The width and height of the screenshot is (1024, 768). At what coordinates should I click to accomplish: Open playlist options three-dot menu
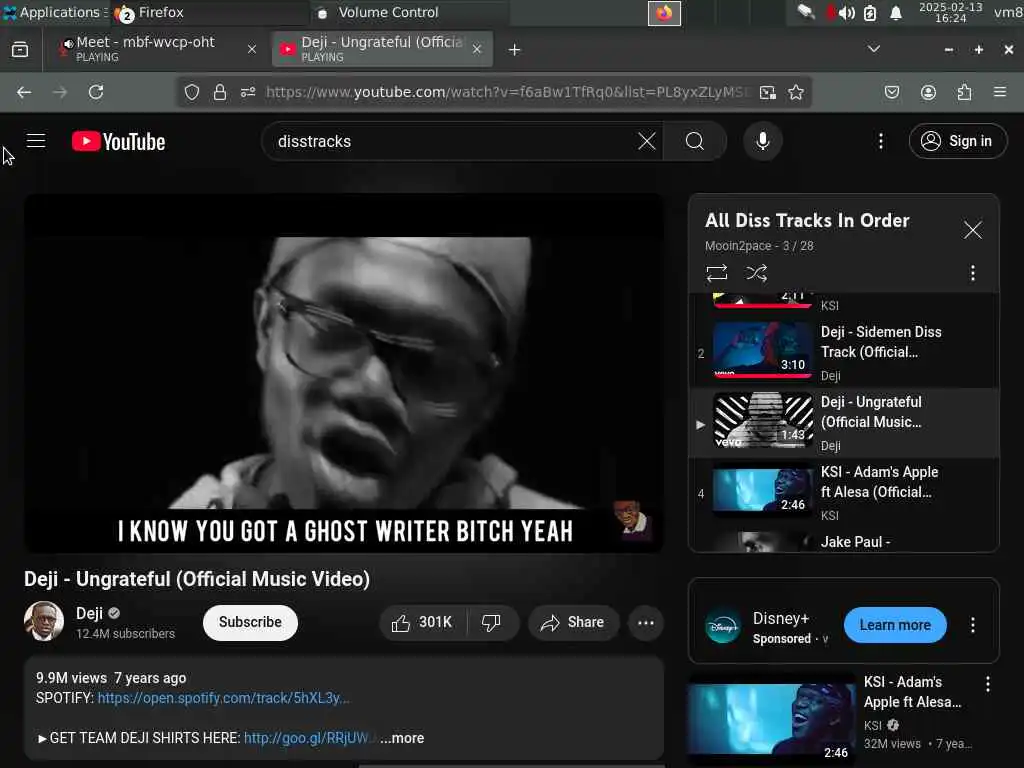pos(972,273)
